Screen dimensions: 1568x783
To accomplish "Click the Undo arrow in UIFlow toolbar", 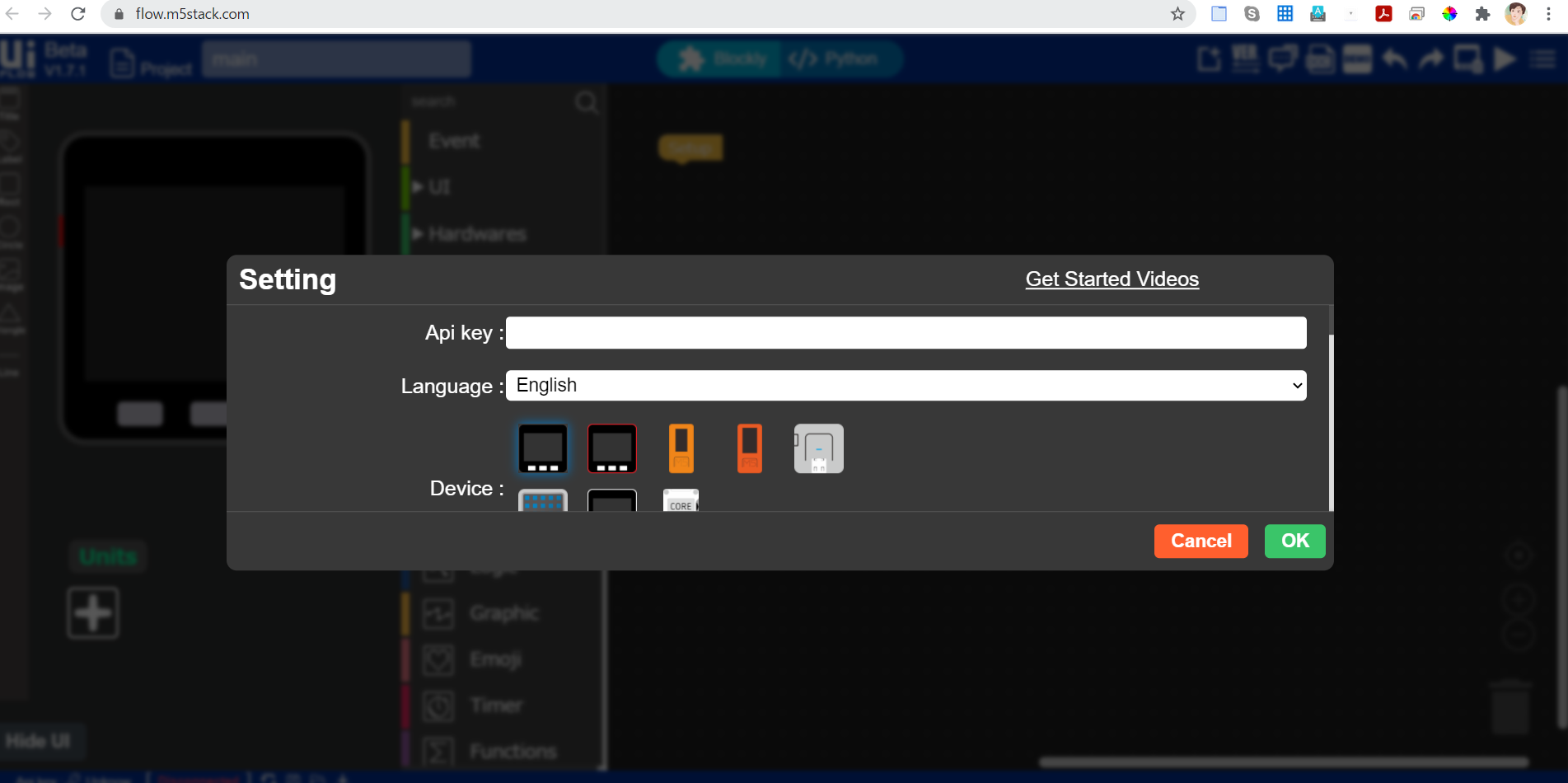I will pyautogui.click(x=1394, y=59).
